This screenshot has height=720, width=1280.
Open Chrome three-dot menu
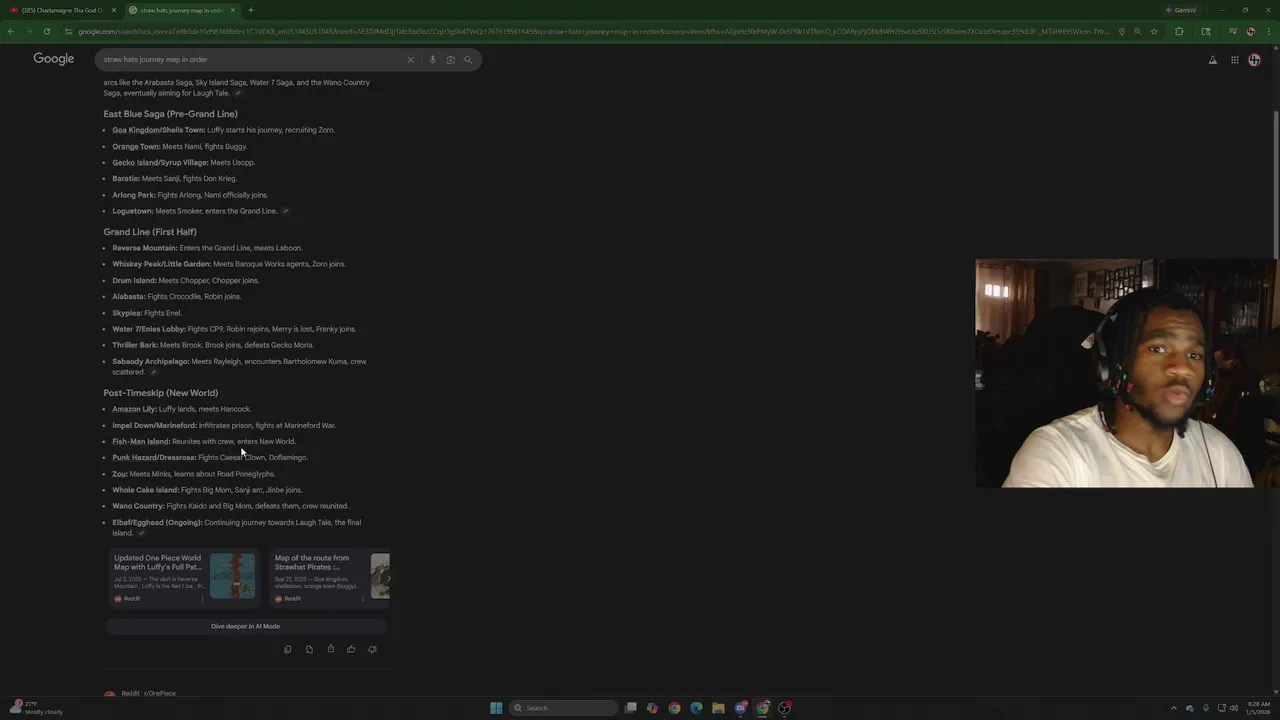pyautogui.click(x=1269, y=31)
